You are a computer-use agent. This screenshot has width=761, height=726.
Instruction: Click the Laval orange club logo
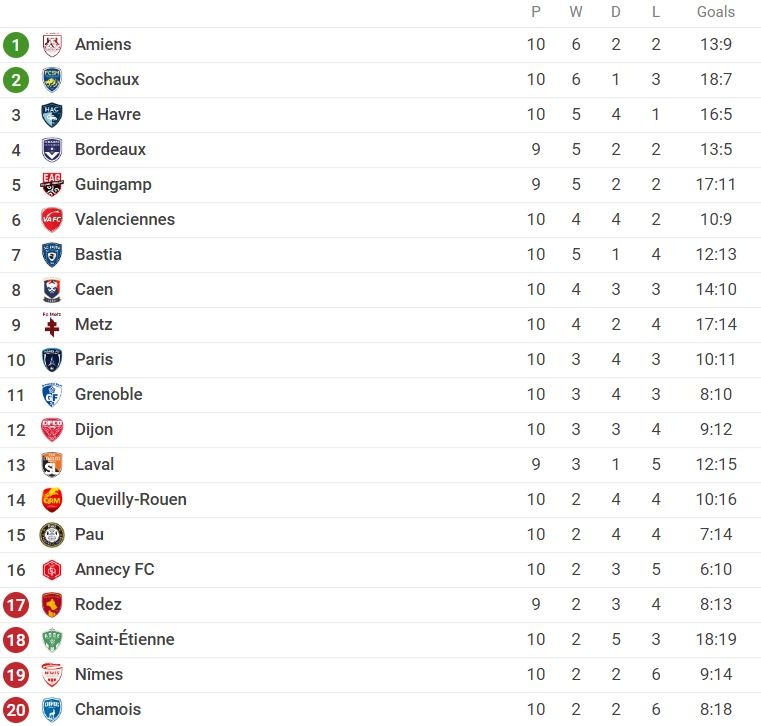point(52,465)
